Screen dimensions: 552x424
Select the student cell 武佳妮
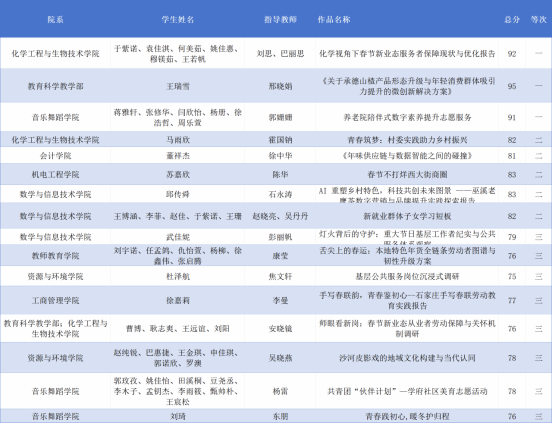click(178, 237)
